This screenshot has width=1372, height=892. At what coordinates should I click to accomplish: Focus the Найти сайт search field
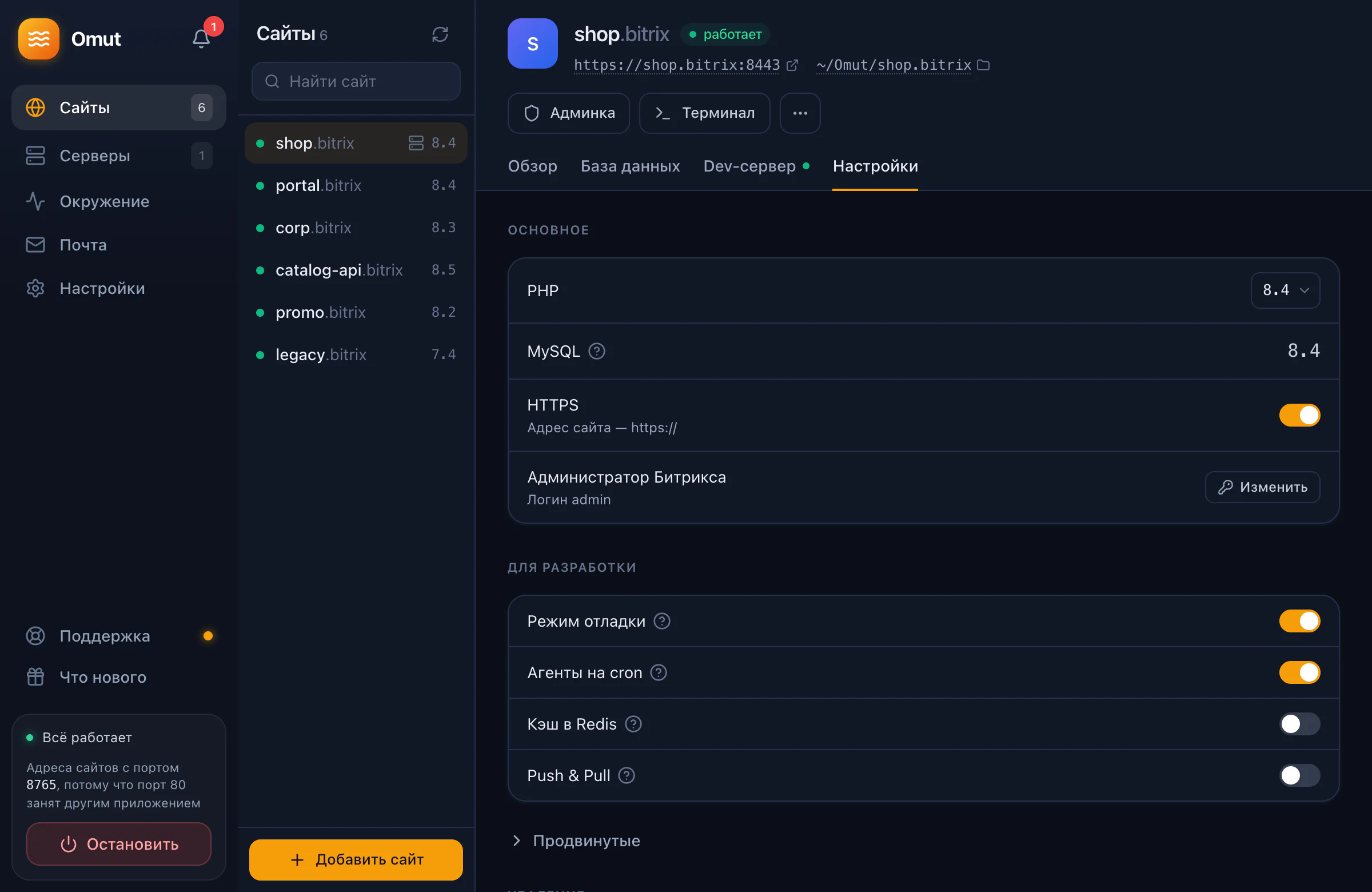click(x=356, y=81)
